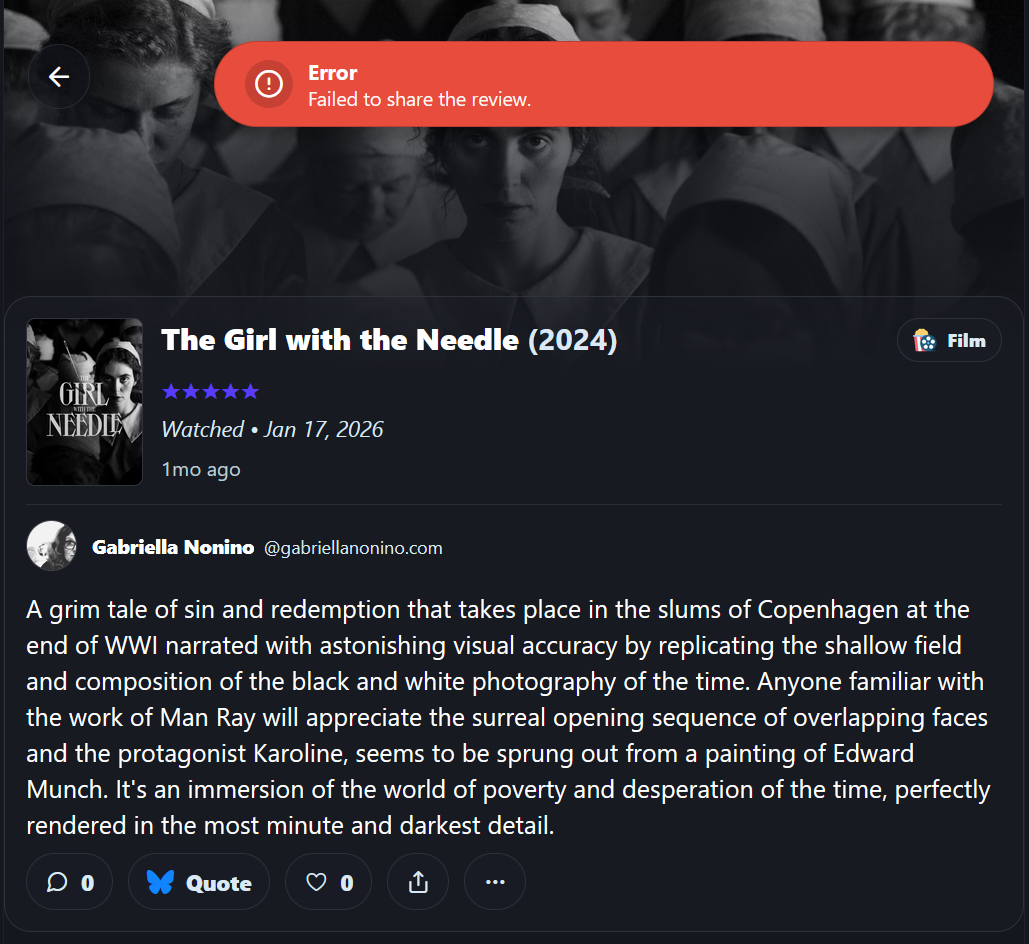The width and height of the screenshot is (1029, 944).
Task: Go back using the arrow button
Action: pos(59,77)
